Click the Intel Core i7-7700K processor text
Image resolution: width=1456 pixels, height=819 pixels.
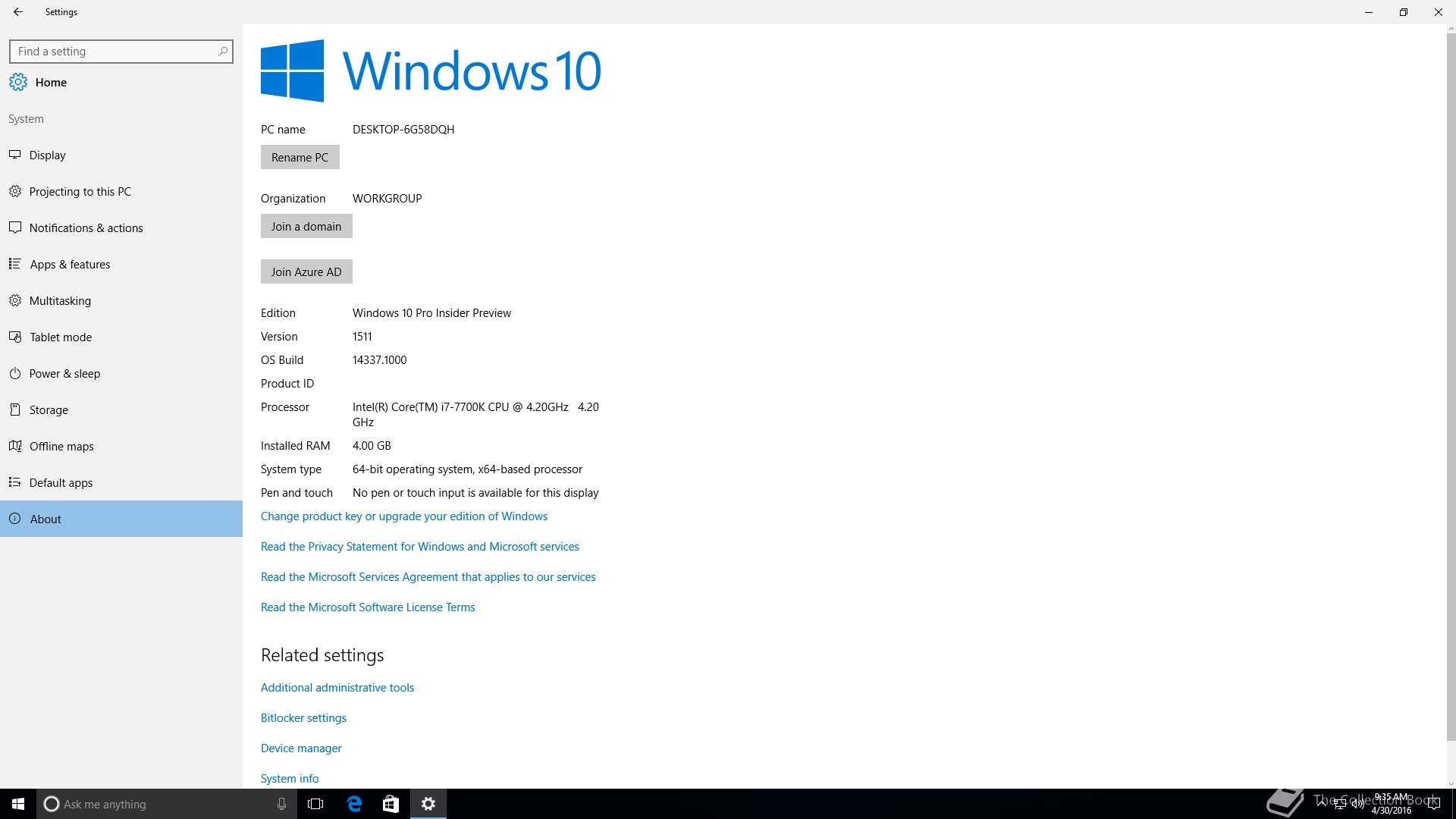[475, 415]
